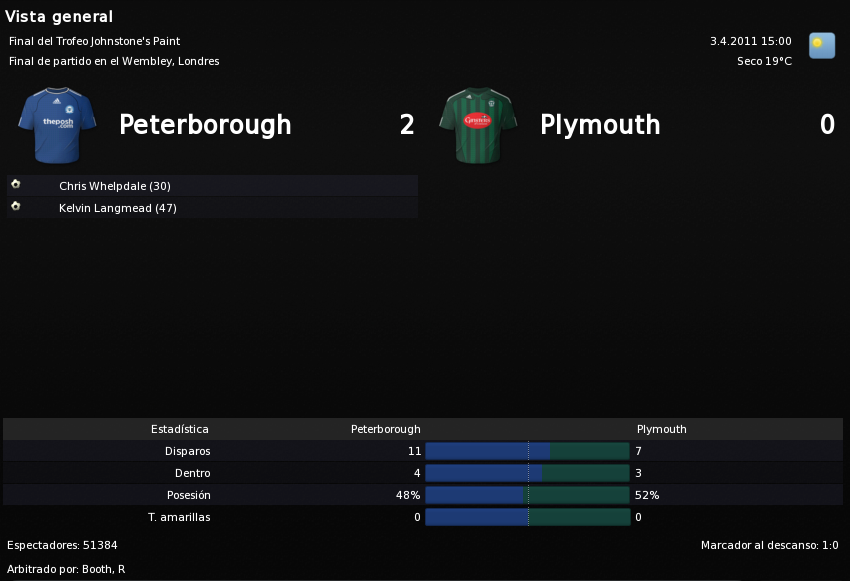Click the goal ball icon beside Chris Whelpdale
850x581 pixels.
16,184
